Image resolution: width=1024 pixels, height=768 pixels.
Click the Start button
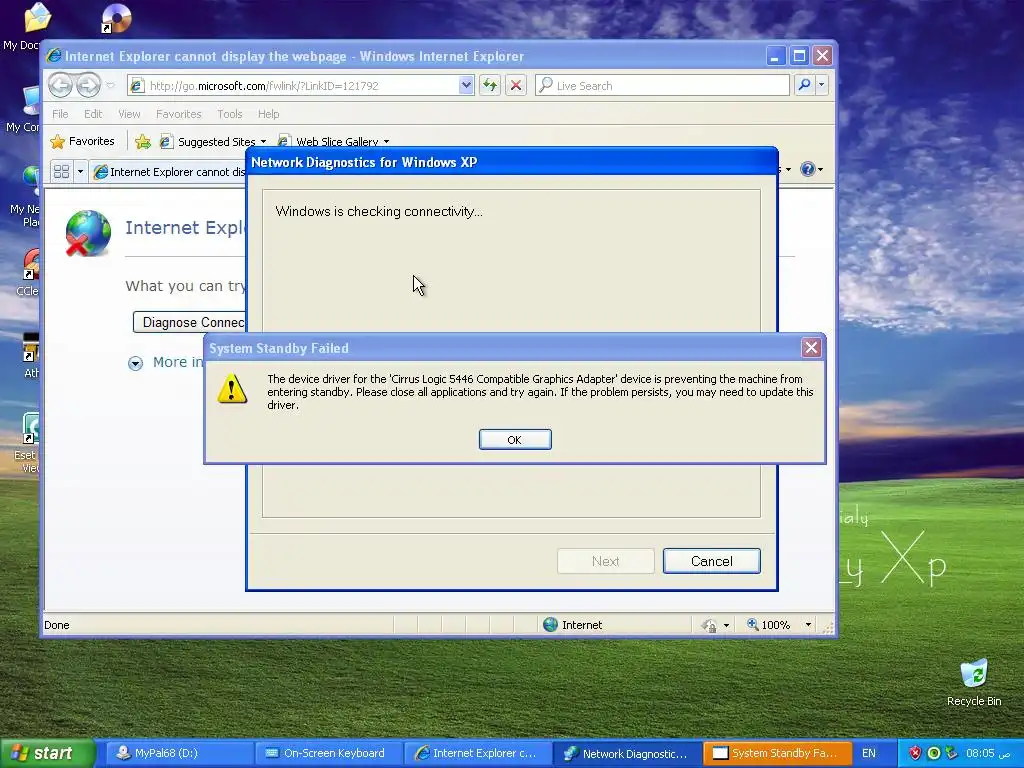(47, 753)
